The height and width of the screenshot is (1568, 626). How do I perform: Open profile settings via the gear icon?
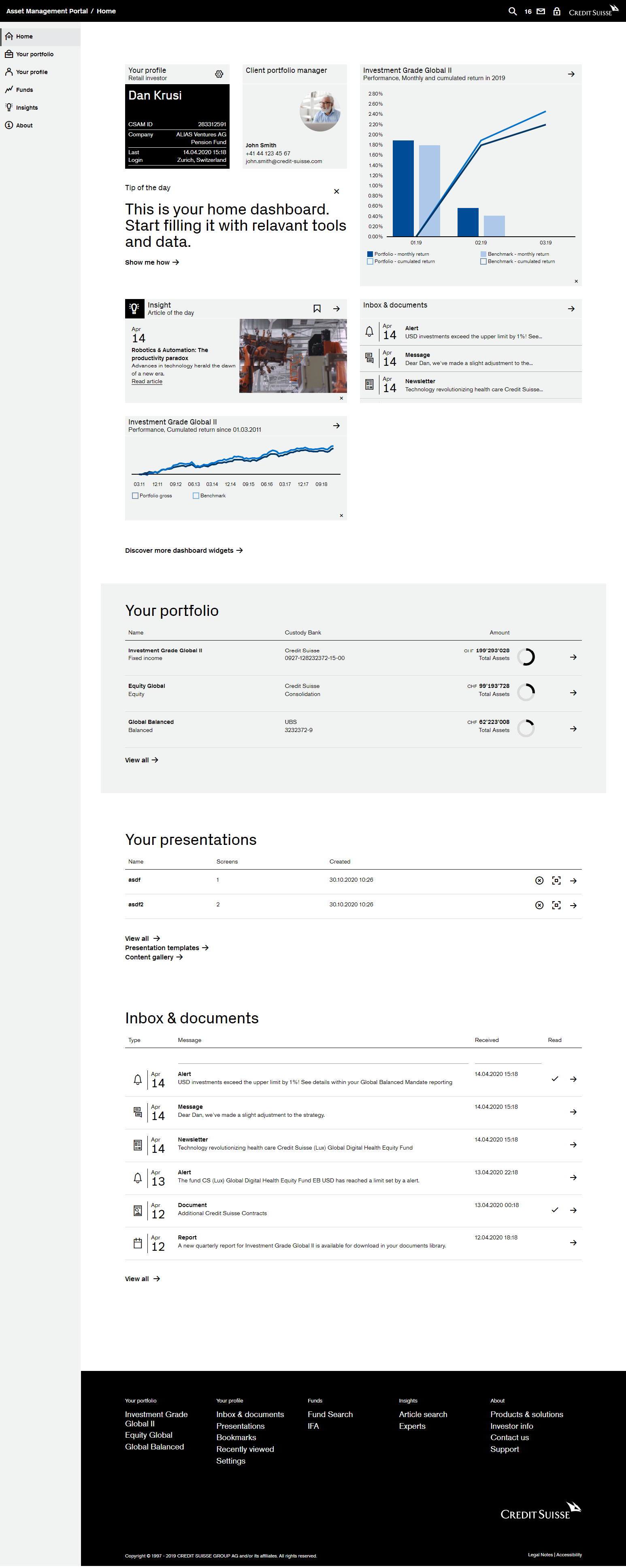tap(219, 74)
